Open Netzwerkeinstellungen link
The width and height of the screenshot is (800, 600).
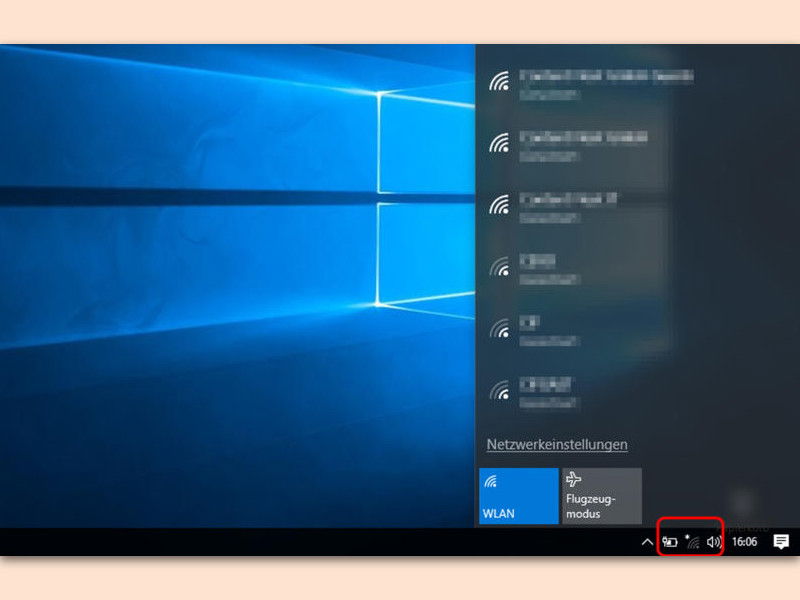(x=557, y=444)
